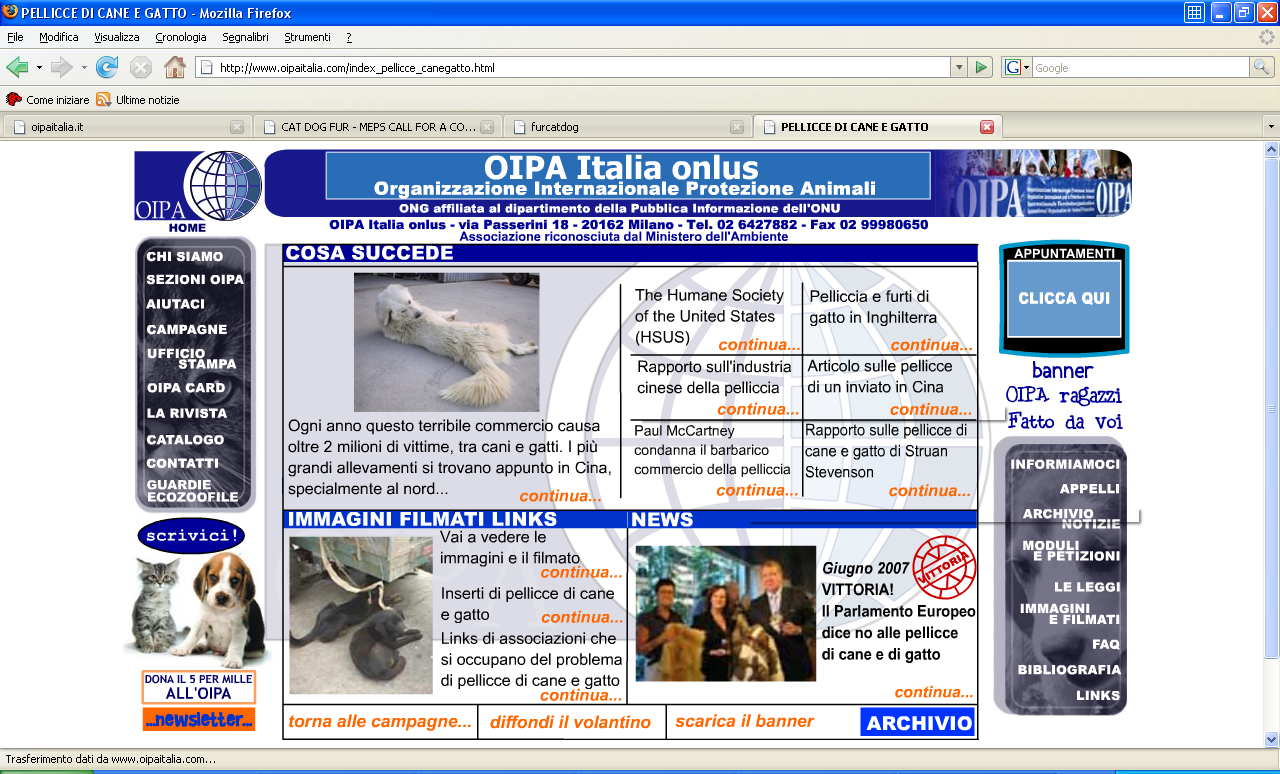Open the Google search engine selector
Viewport: 1280px width, 774px height.
(1017, 67)
